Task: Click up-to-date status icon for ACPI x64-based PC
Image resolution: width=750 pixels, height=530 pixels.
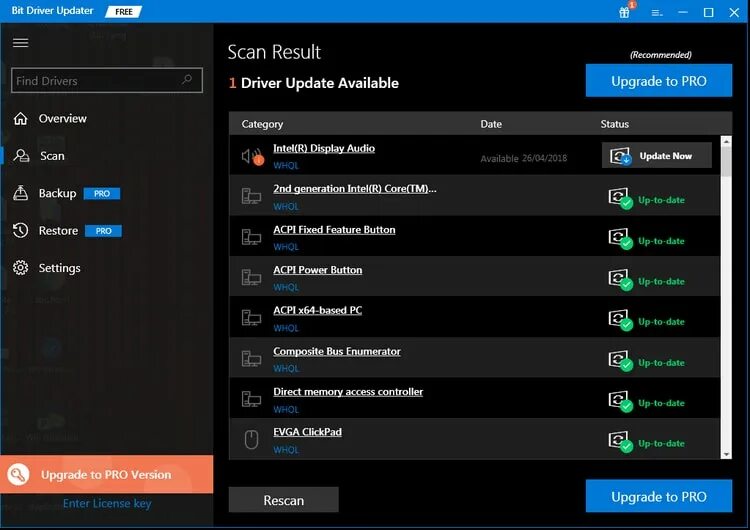Action: pos(620,320)
